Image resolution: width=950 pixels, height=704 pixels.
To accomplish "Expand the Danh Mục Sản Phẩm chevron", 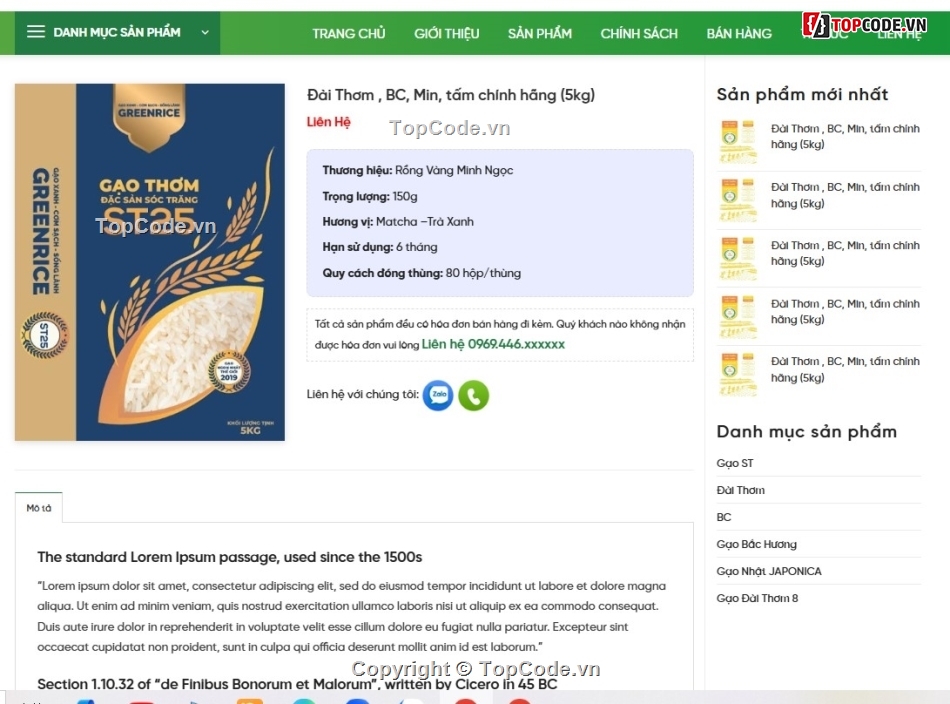I will coord(205,33).
